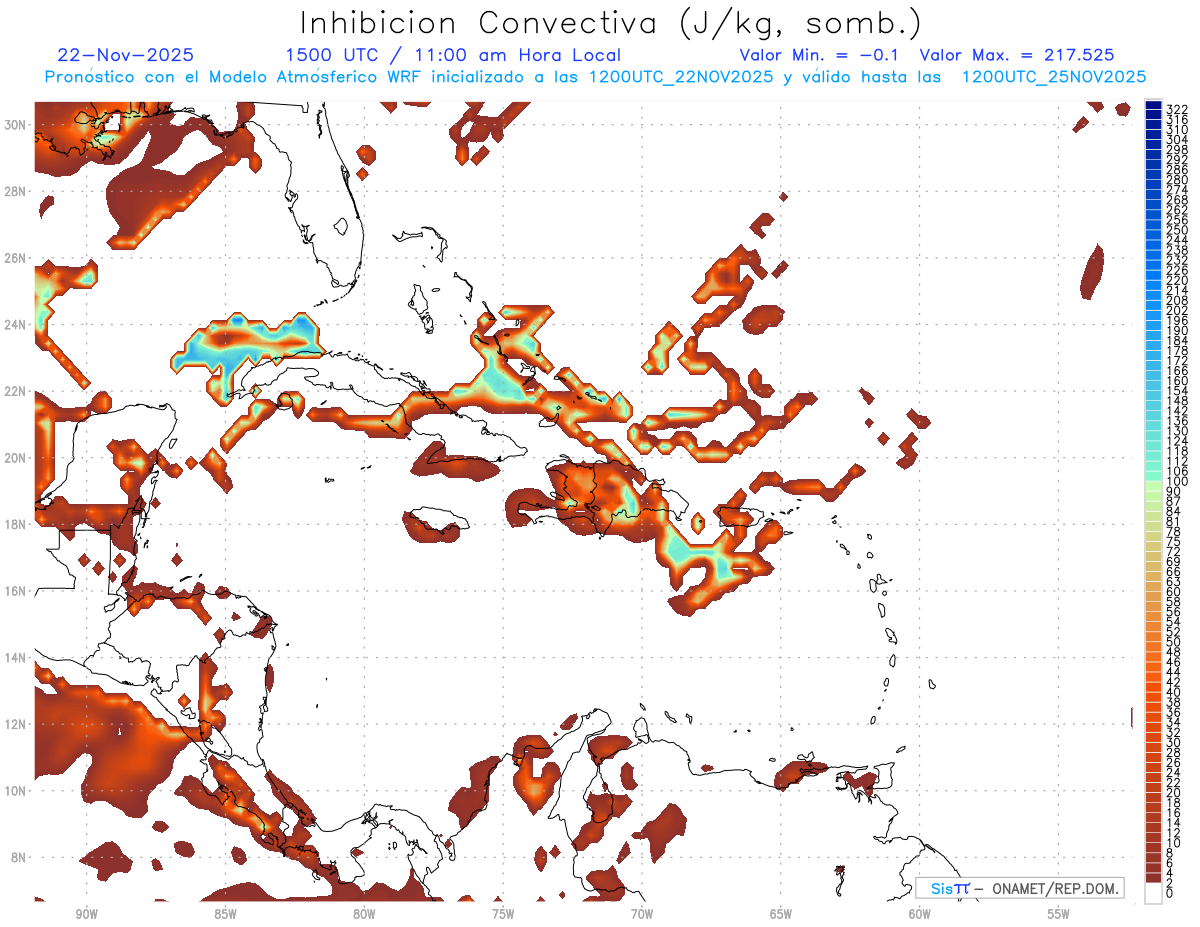
Task: Click the colorbar value 220
Action: (1177, 280)
